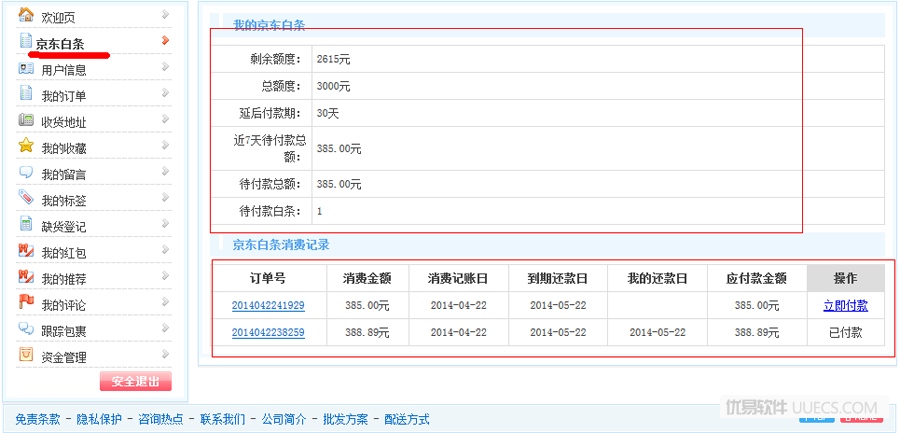Click the document icon beside 京东白条
The image size is (900, 433).
pos(26,41)
